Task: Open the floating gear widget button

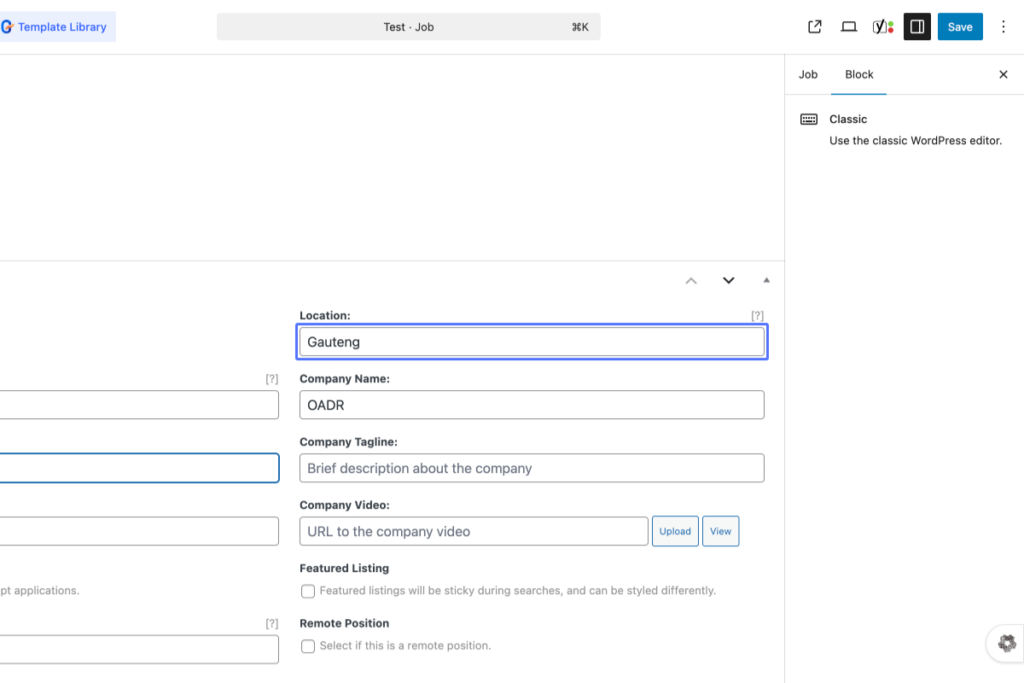Action: (x=1006, y=643)
